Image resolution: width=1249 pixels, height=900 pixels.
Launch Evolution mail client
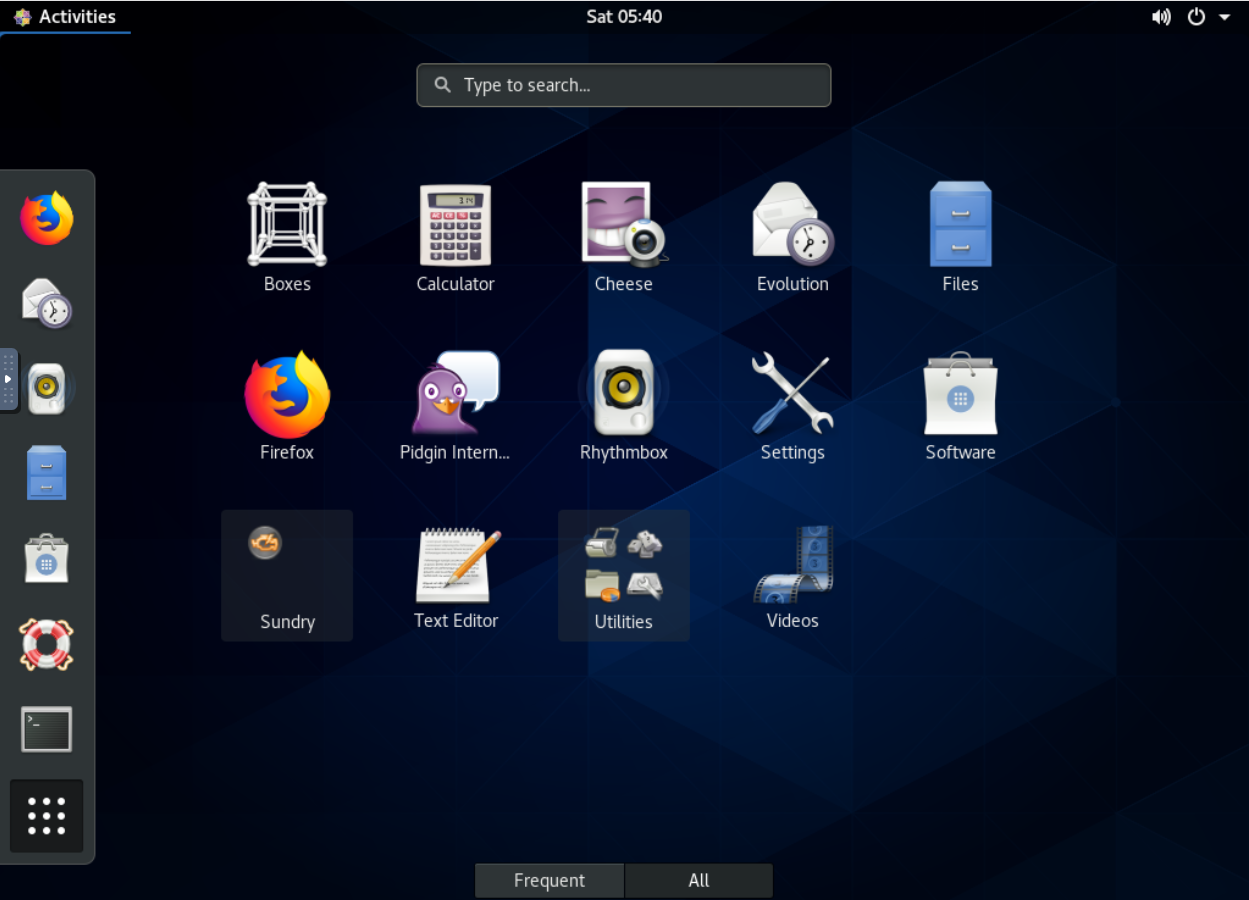tap(792, 237)
